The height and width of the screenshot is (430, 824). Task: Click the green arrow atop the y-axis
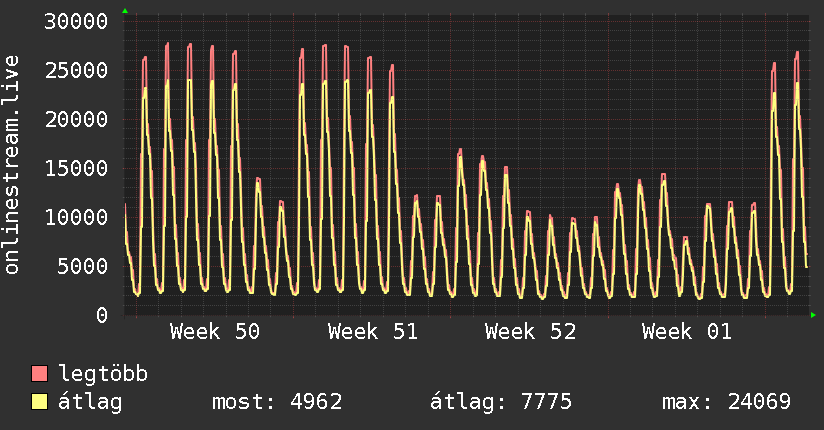tap(125, 11)
